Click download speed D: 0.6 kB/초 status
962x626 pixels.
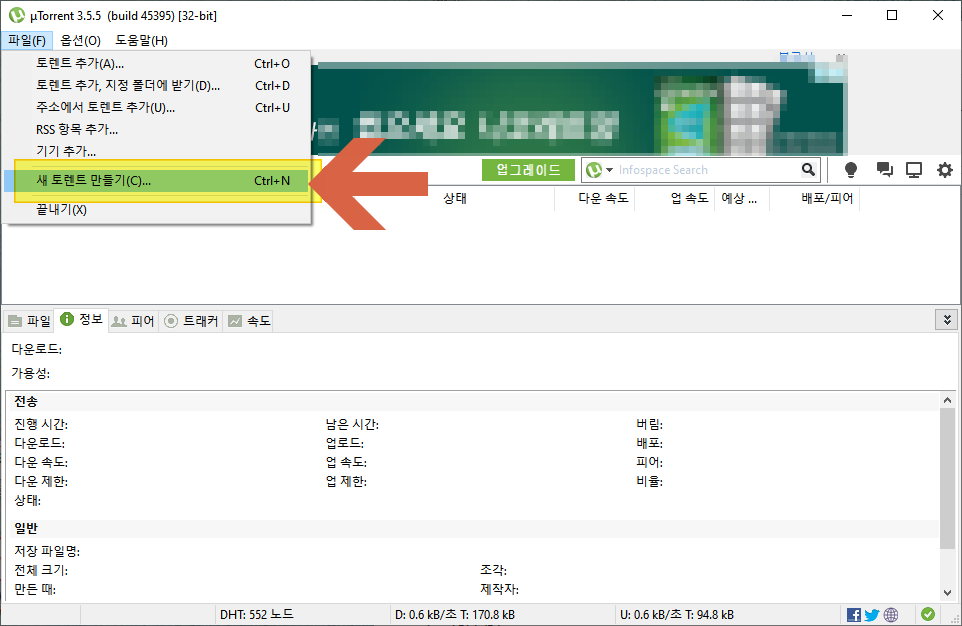(455, 614)
